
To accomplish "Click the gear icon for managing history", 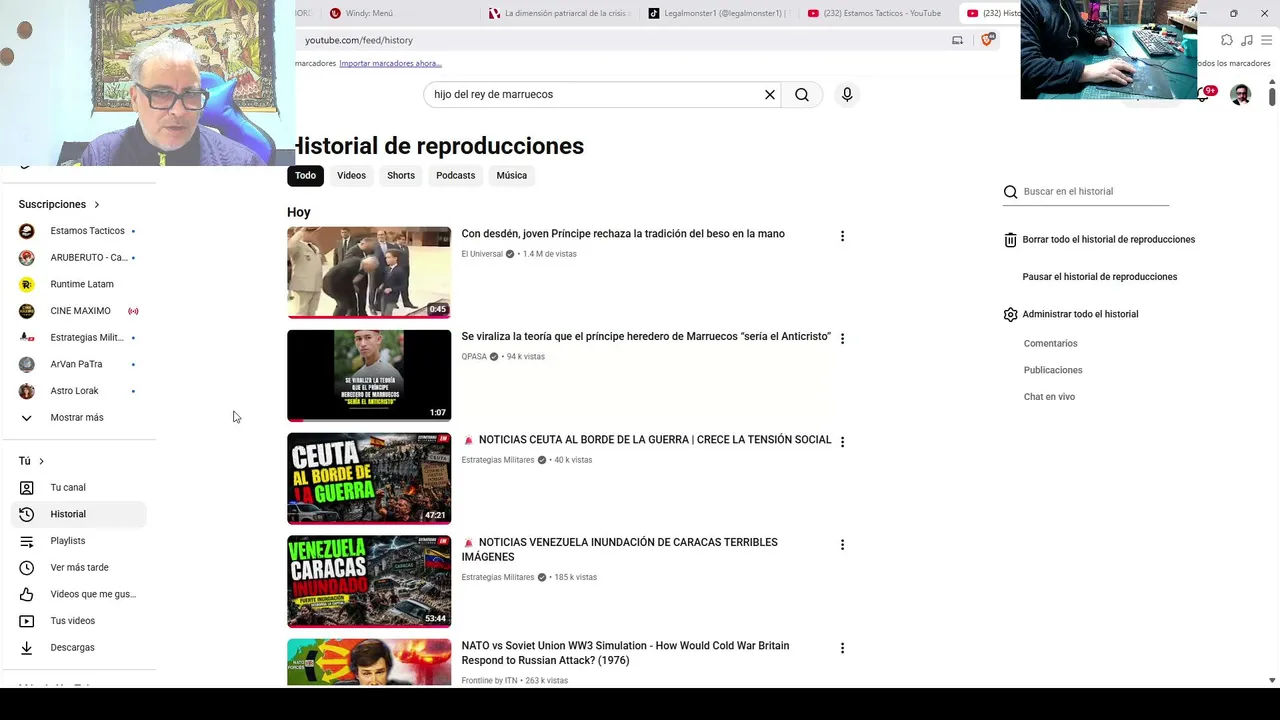I will pyautogui.click(x=1010, y=314).
